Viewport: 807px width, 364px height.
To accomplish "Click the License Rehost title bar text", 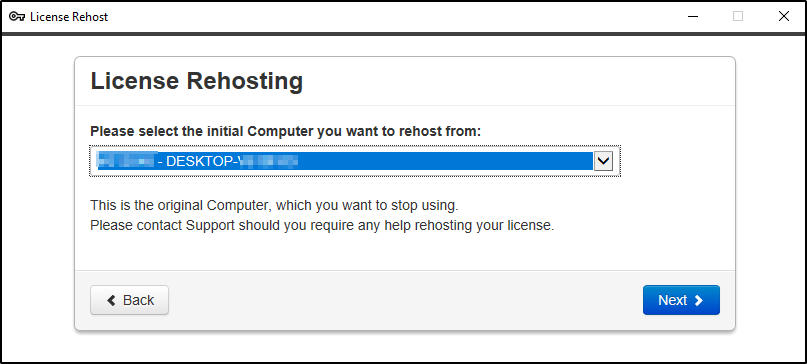I will pyautogui.click(x=69, y=16).
